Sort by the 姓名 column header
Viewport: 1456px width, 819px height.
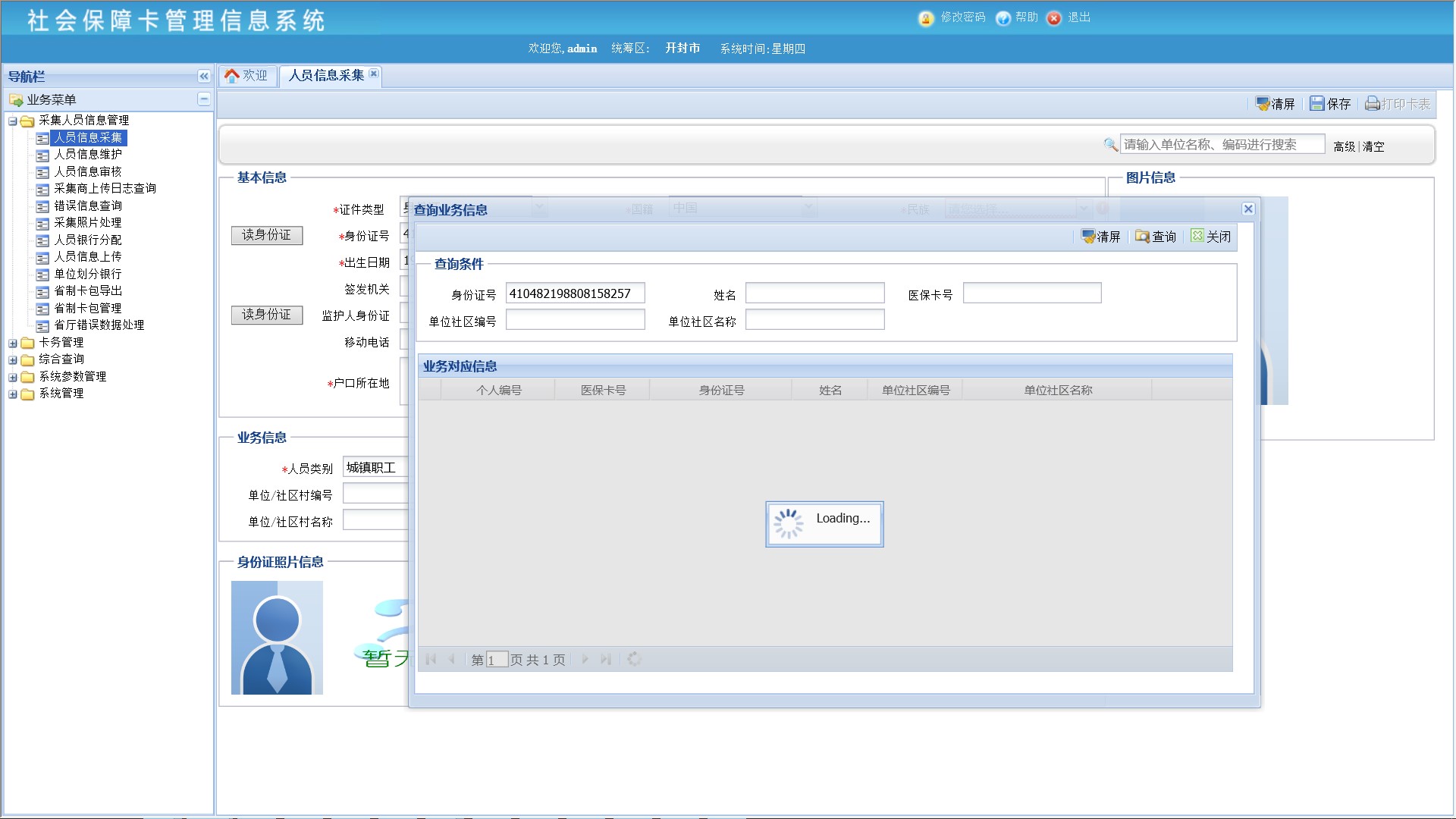pyautogui.click(x=830, y=390)
